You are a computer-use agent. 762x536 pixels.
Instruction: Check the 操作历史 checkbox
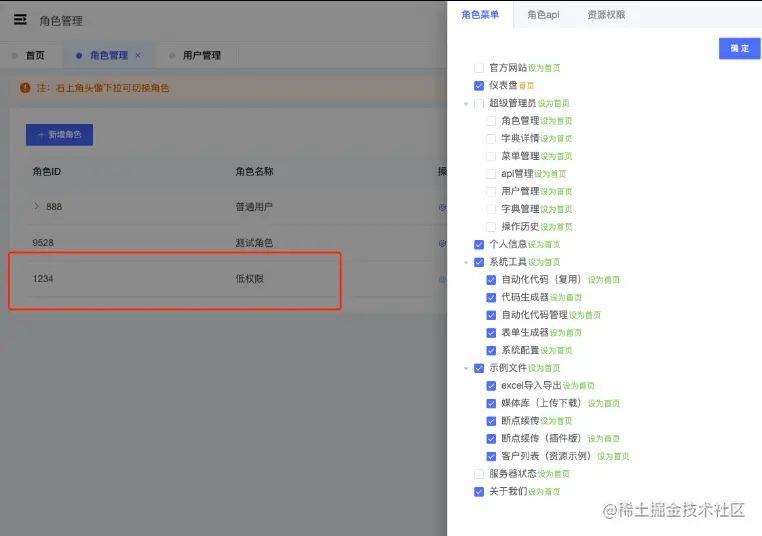click(x=491, y=227)
